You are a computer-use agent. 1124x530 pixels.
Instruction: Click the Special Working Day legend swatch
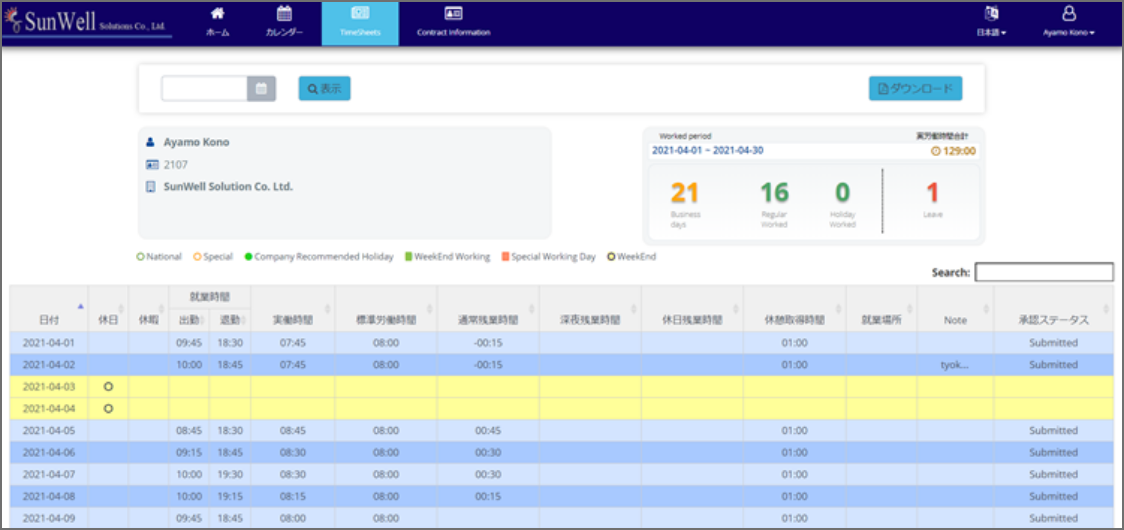pyautogui.click(x=505, y=257)
